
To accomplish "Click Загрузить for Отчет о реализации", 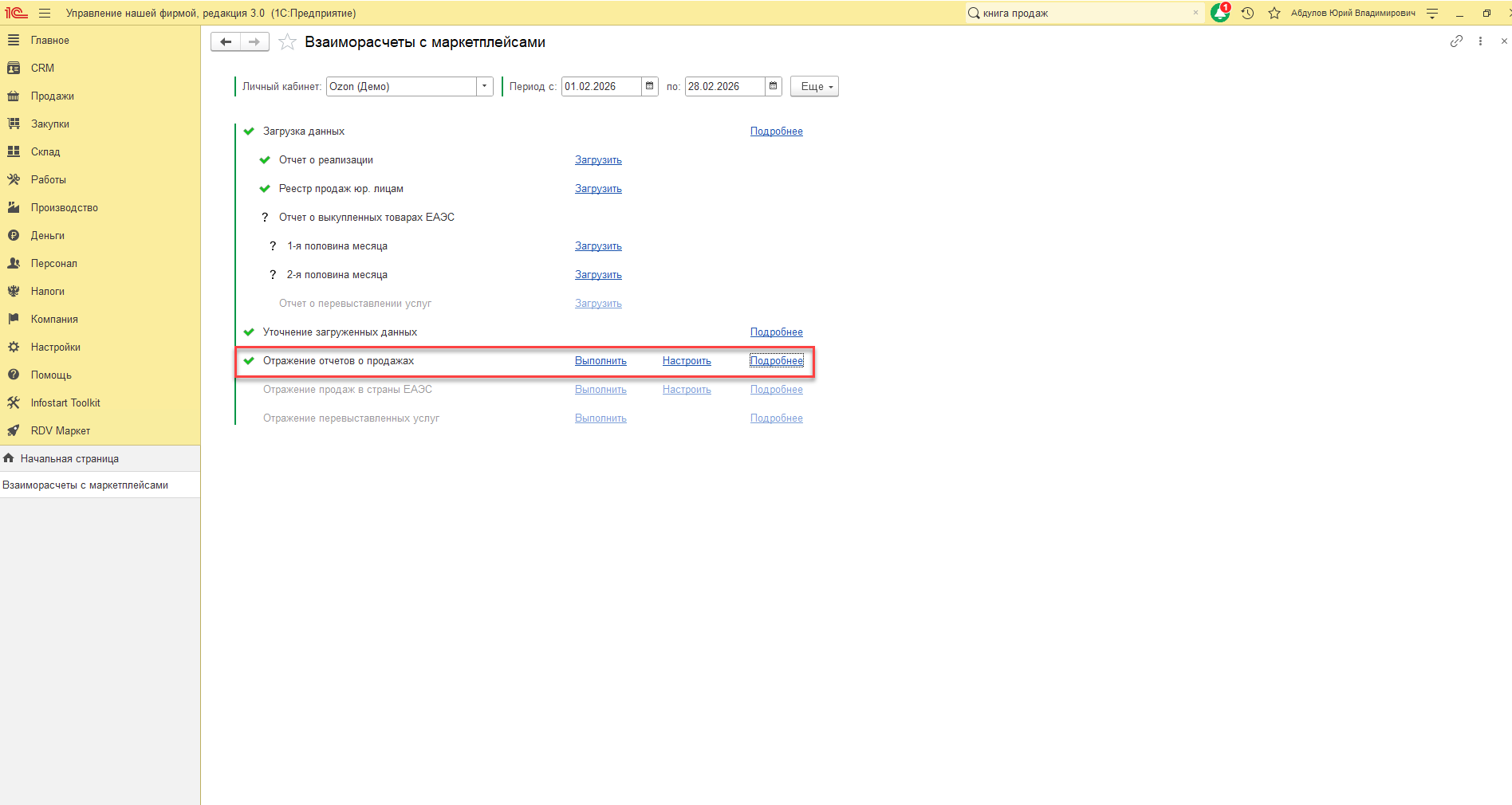I will point(598,160).
